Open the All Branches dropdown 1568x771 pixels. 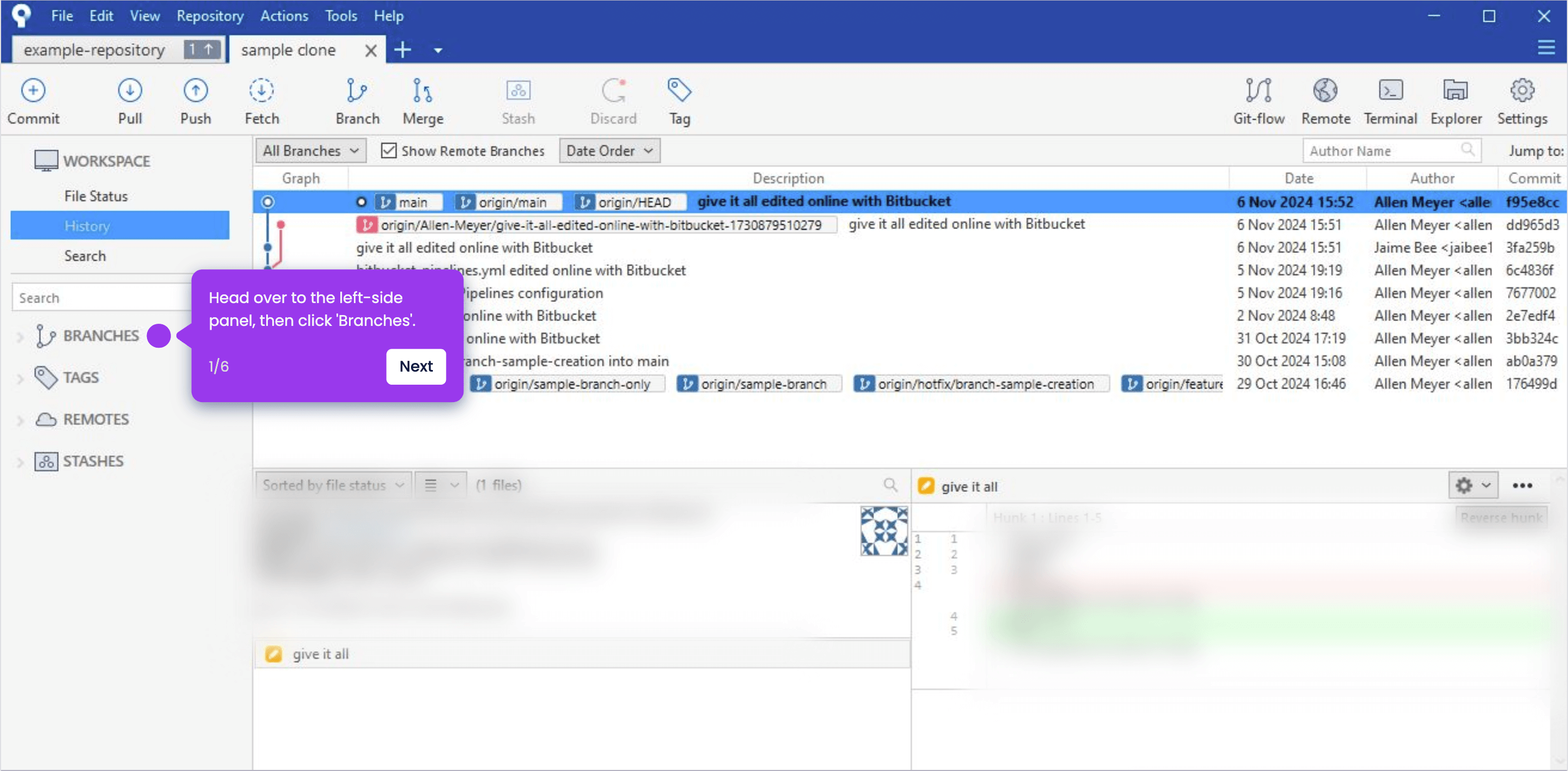[x=311, y=150]
